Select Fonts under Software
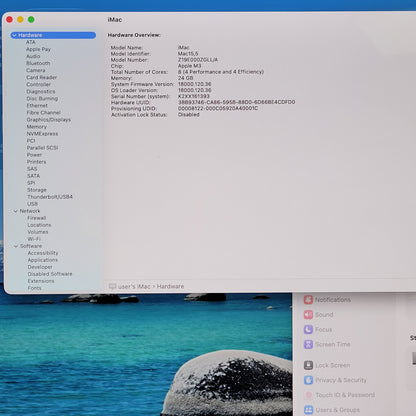 [35, 288]
